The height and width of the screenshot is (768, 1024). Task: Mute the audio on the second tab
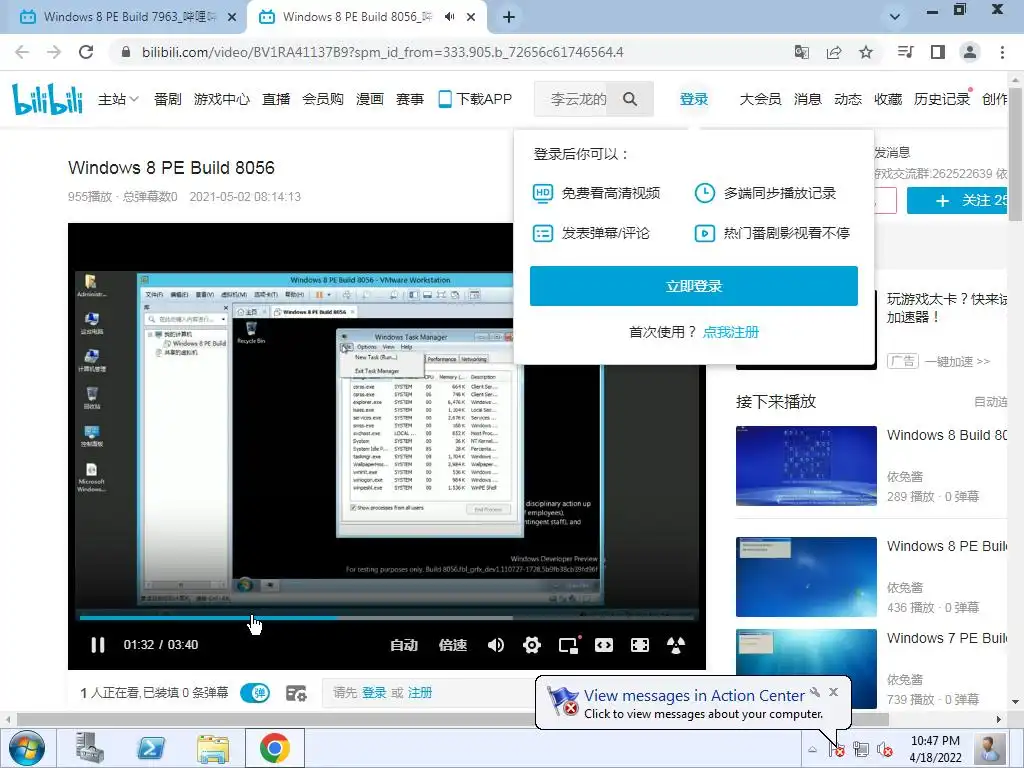(x=449, y=17)
